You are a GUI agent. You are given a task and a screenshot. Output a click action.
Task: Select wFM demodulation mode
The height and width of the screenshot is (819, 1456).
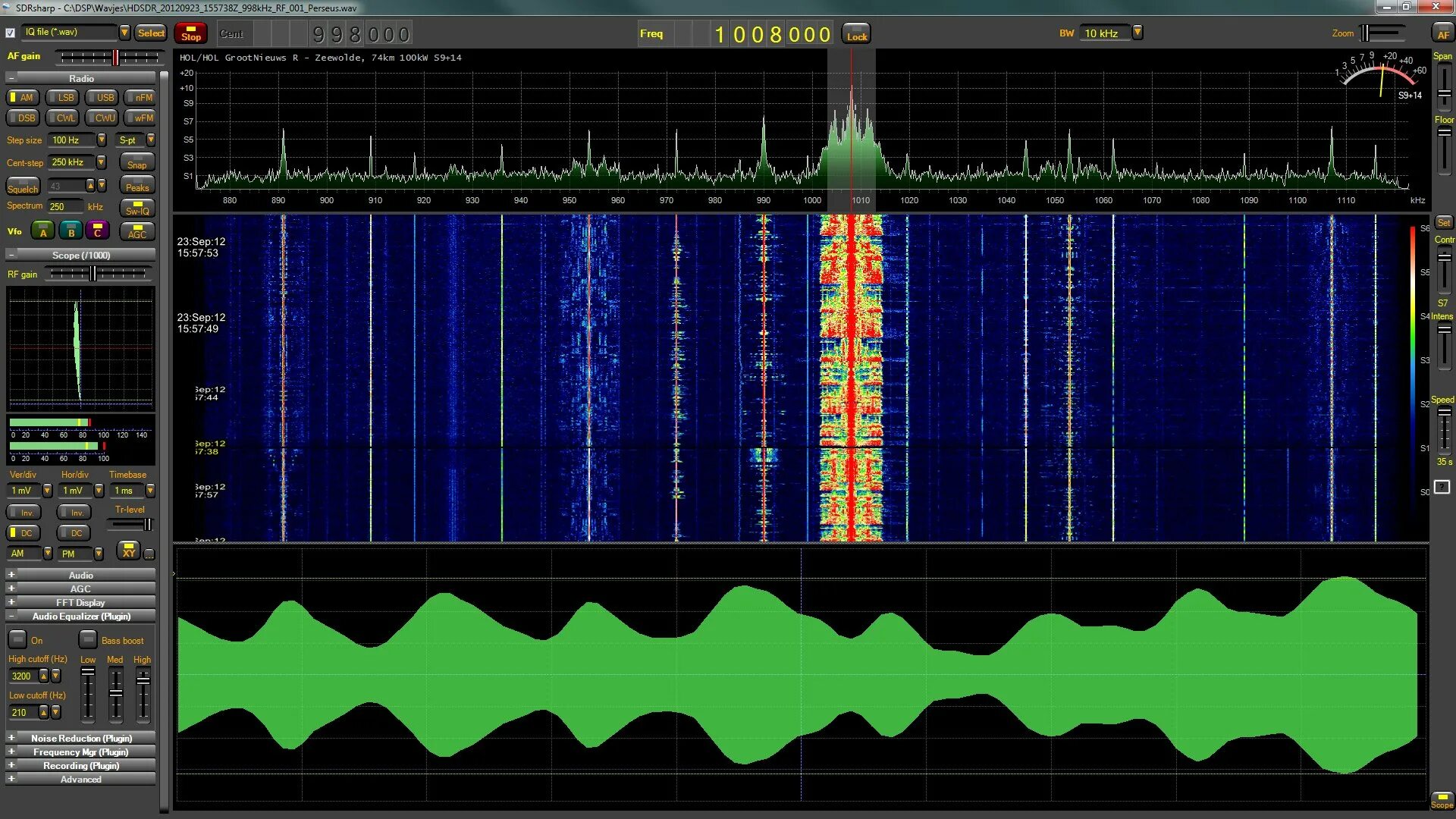tap(140, 118)
